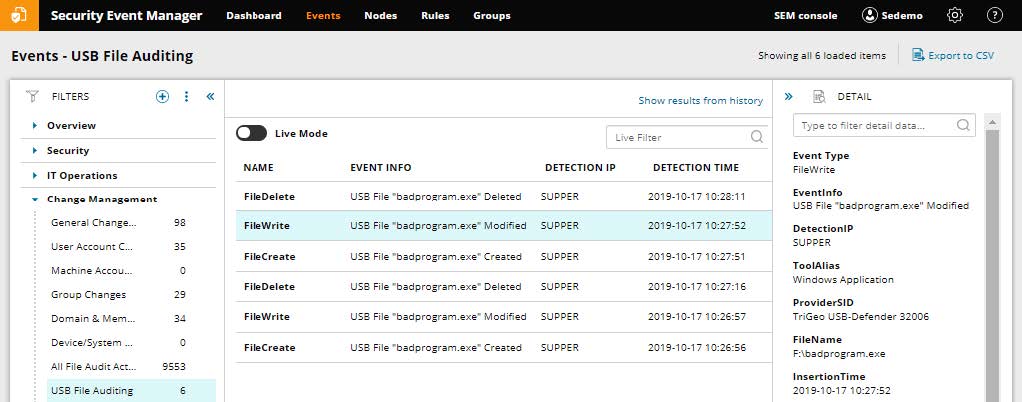
Task: Click the Windows Application ToolAlias value
Action: [843, 280]
